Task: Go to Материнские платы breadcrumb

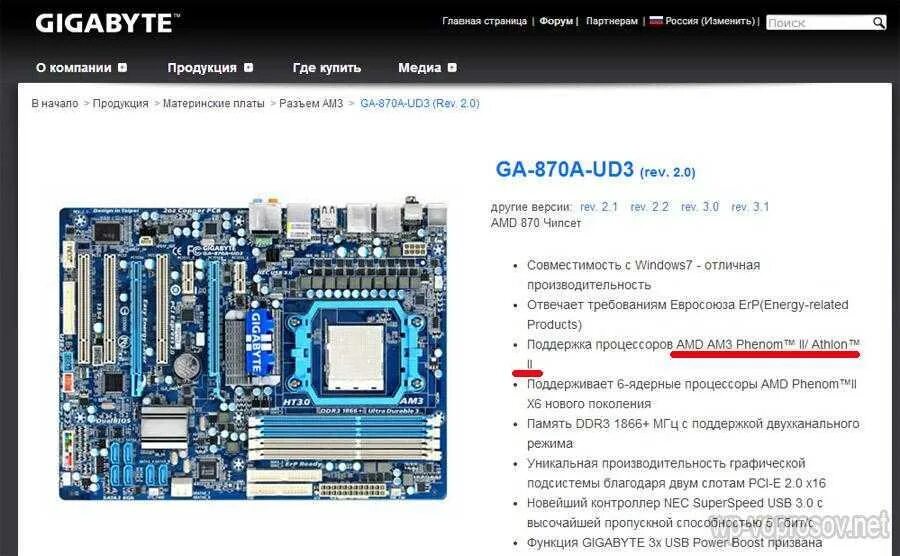Action: click(214, 103)
